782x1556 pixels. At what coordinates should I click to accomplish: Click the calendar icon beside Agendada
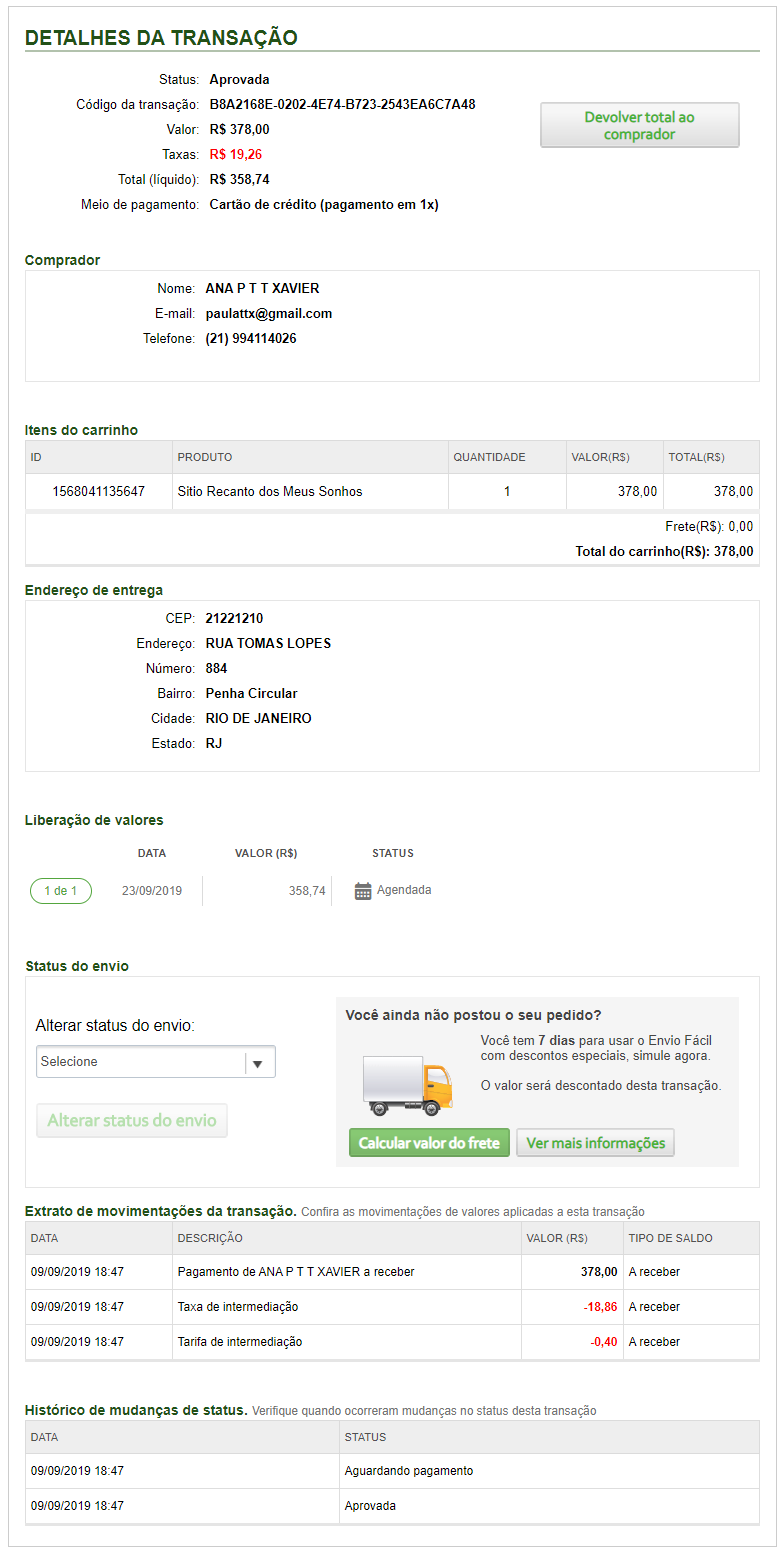[x=363, y=891]
